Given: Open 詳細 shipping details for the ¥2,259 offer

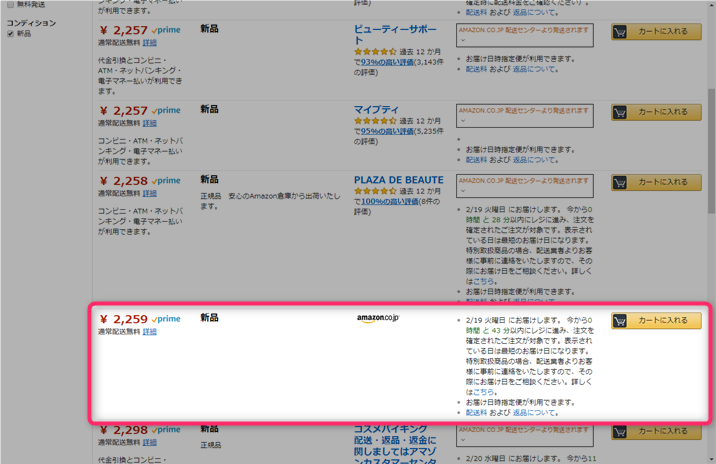Looking at the screenshot, I should 149,332.
